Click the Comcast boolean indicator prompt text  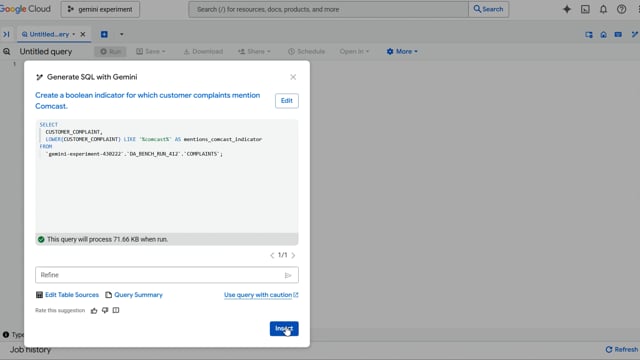click(147, 100)
